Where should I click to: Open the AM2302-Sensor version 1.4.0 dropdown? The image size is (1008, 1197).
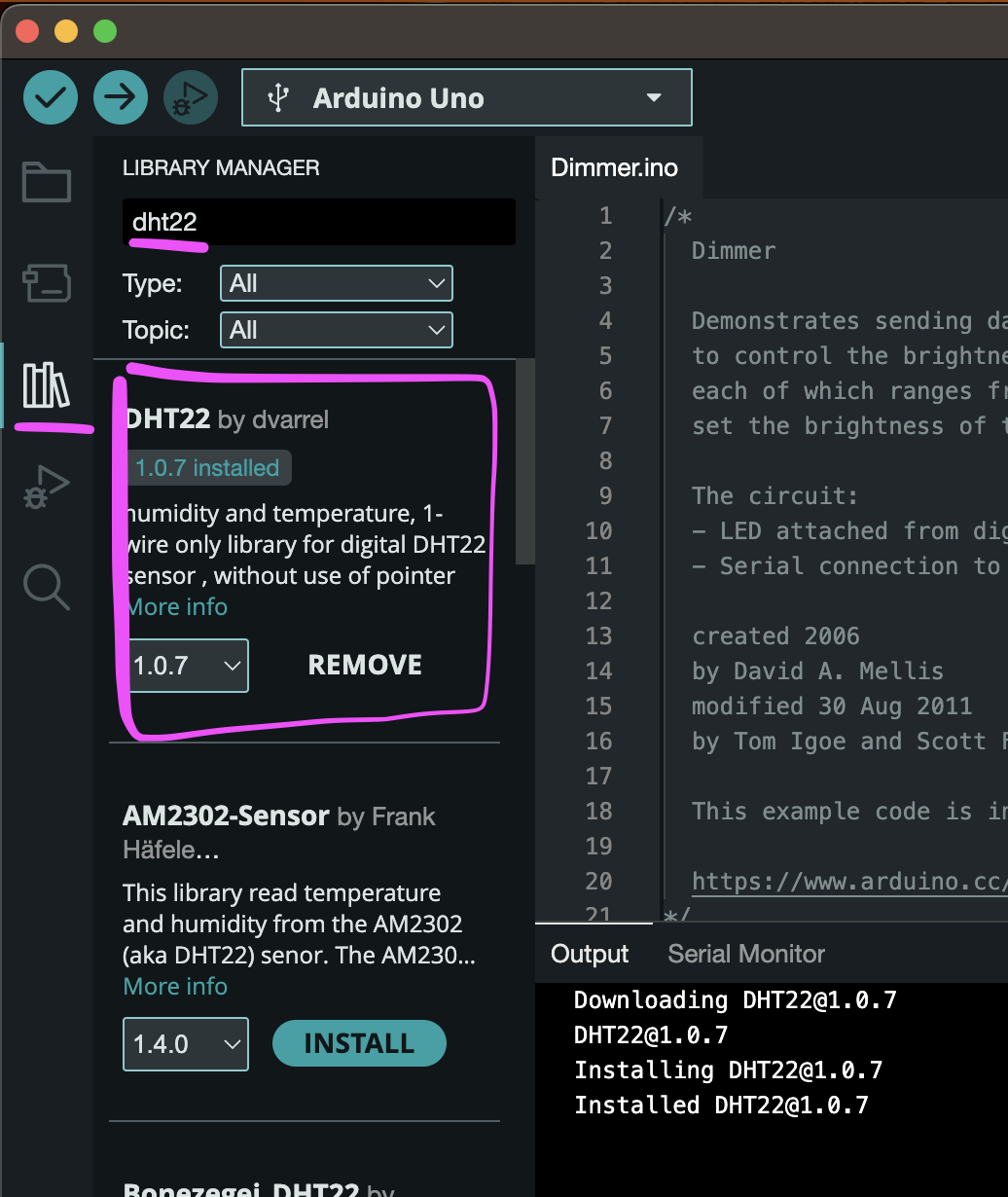pyautogui.click(x=186, y=1044)
